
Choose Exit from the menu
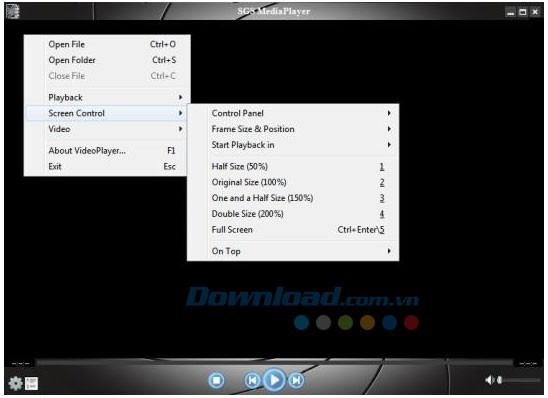[x=107, y=166]
